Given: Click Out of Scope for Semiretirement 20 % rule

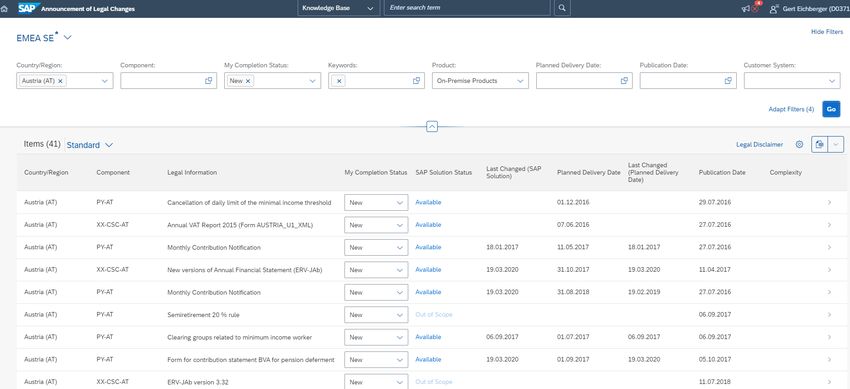Looking at the screenshot, I should (x=434, y=314).
